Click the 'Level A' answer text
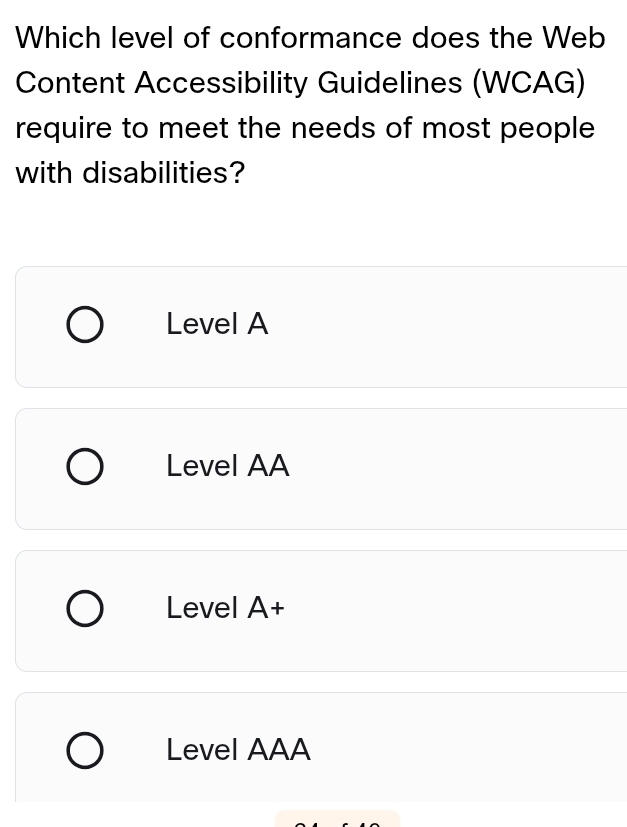The width and height of the screenshot is (627, 827). click(217, 324)
